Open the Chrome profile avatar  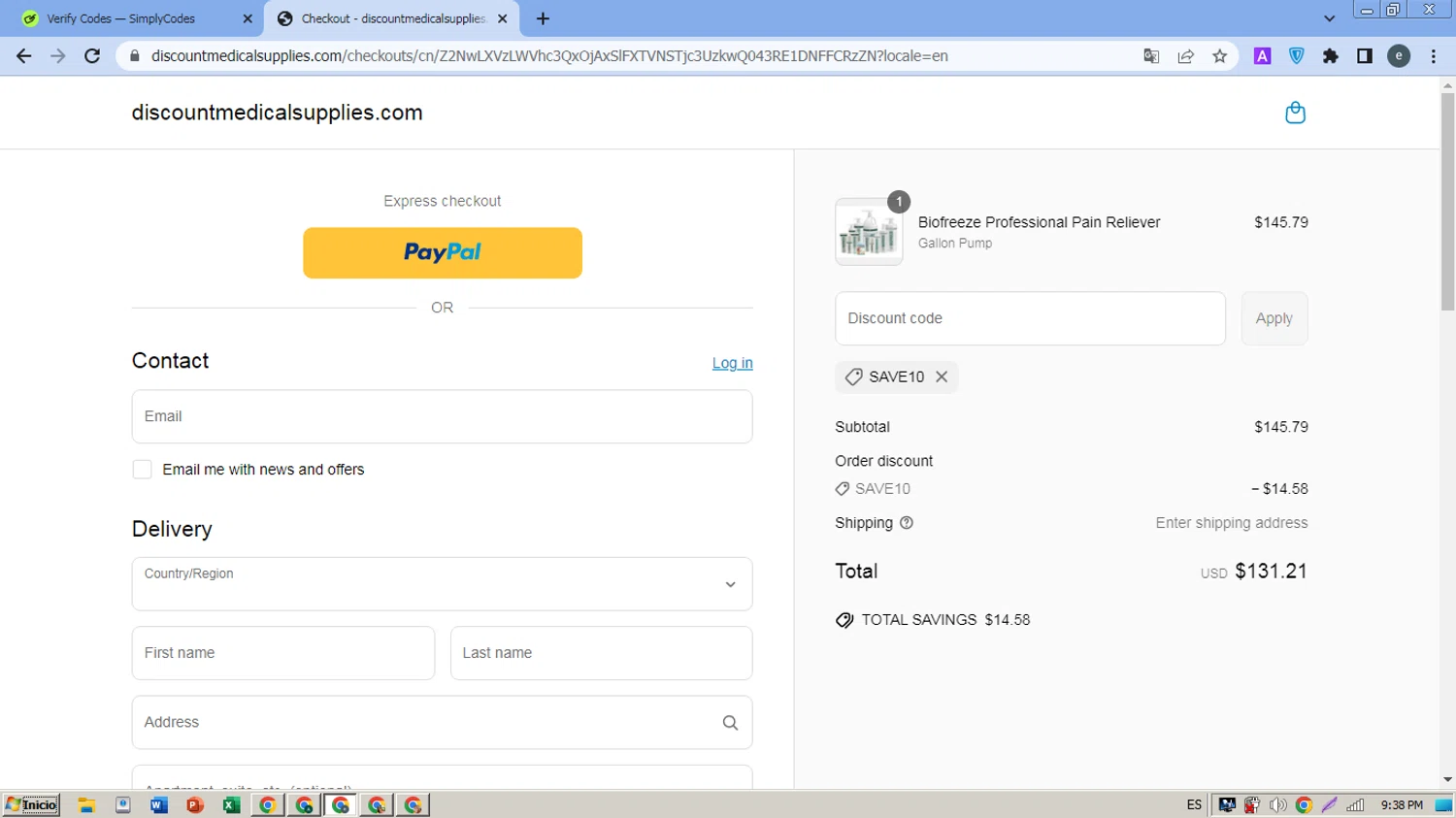1399,56
